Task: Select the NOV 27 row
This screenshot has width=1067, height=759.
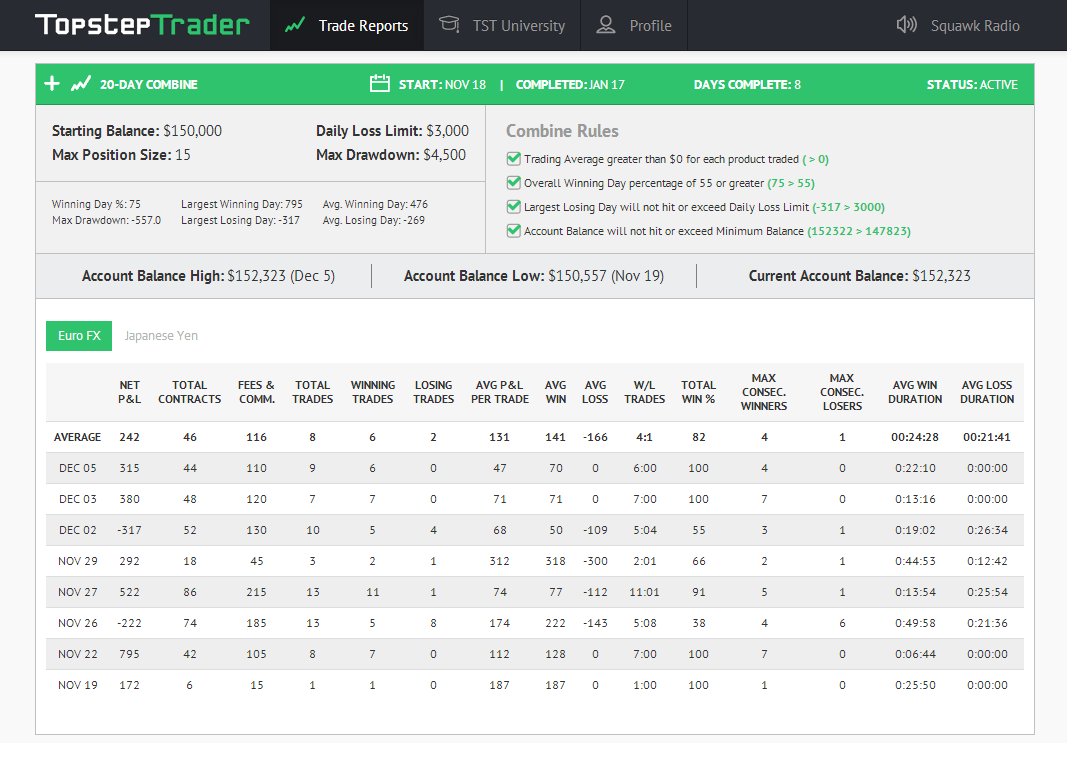Action: [x=535, y=592]
